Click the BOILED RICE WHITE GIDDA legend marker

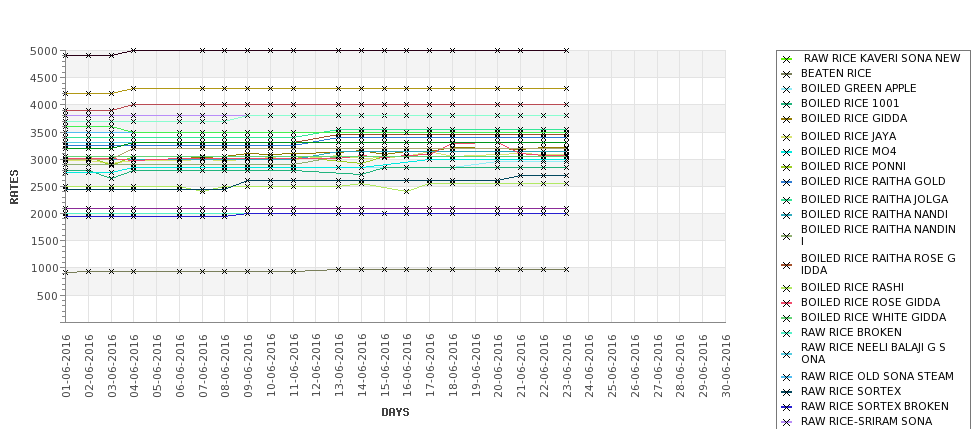point(787,318)
